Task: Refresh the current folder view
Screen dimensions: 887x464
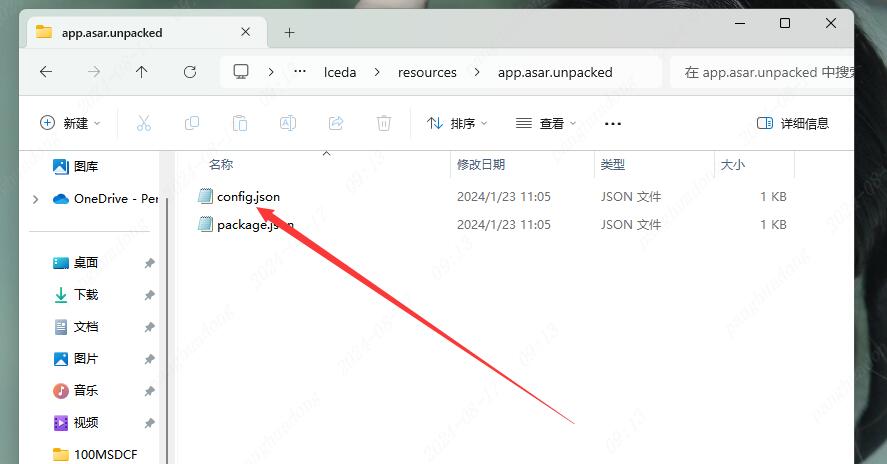Action: 190,72
